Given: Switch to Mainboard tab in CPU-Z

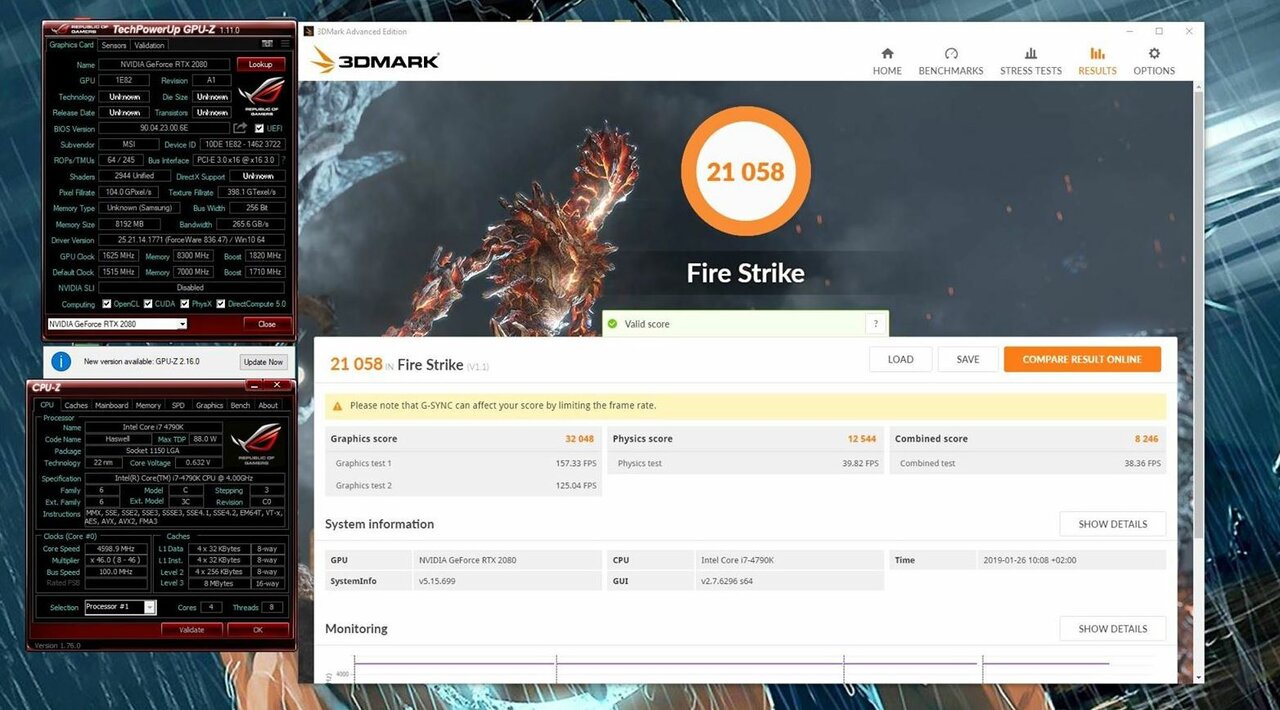Looking at the screenshot, I should pos(111,405).
